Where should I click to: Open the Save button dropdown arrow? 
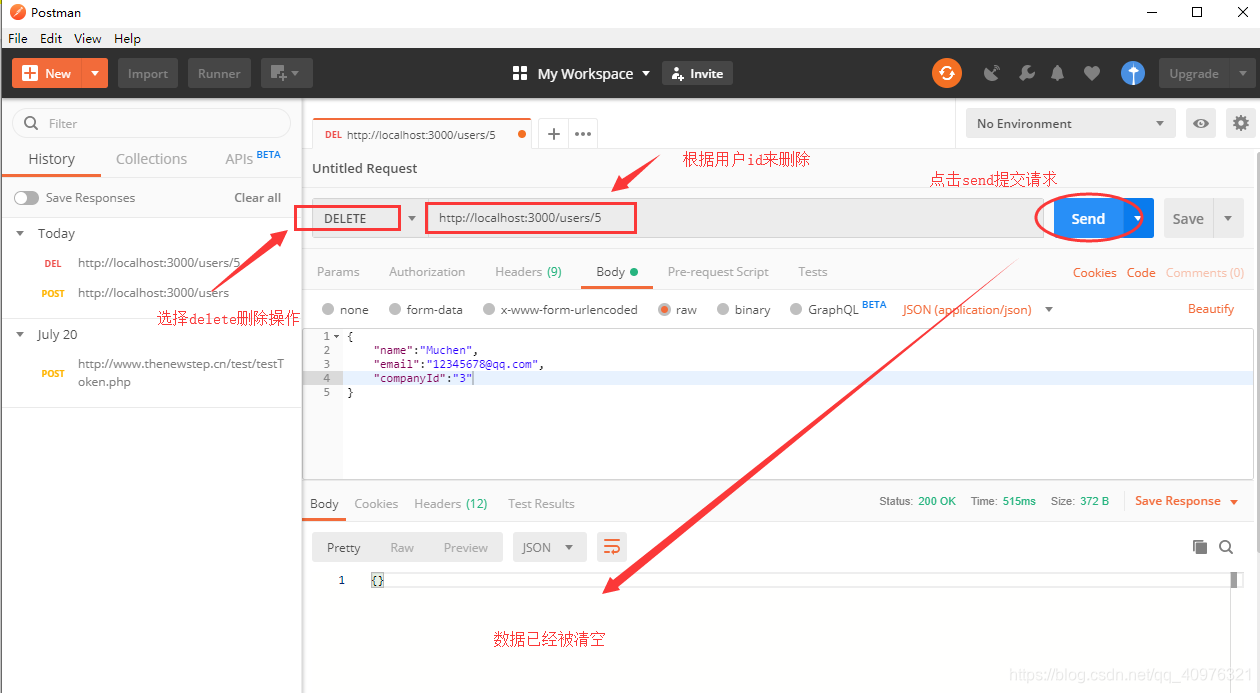pos(1228,219)
